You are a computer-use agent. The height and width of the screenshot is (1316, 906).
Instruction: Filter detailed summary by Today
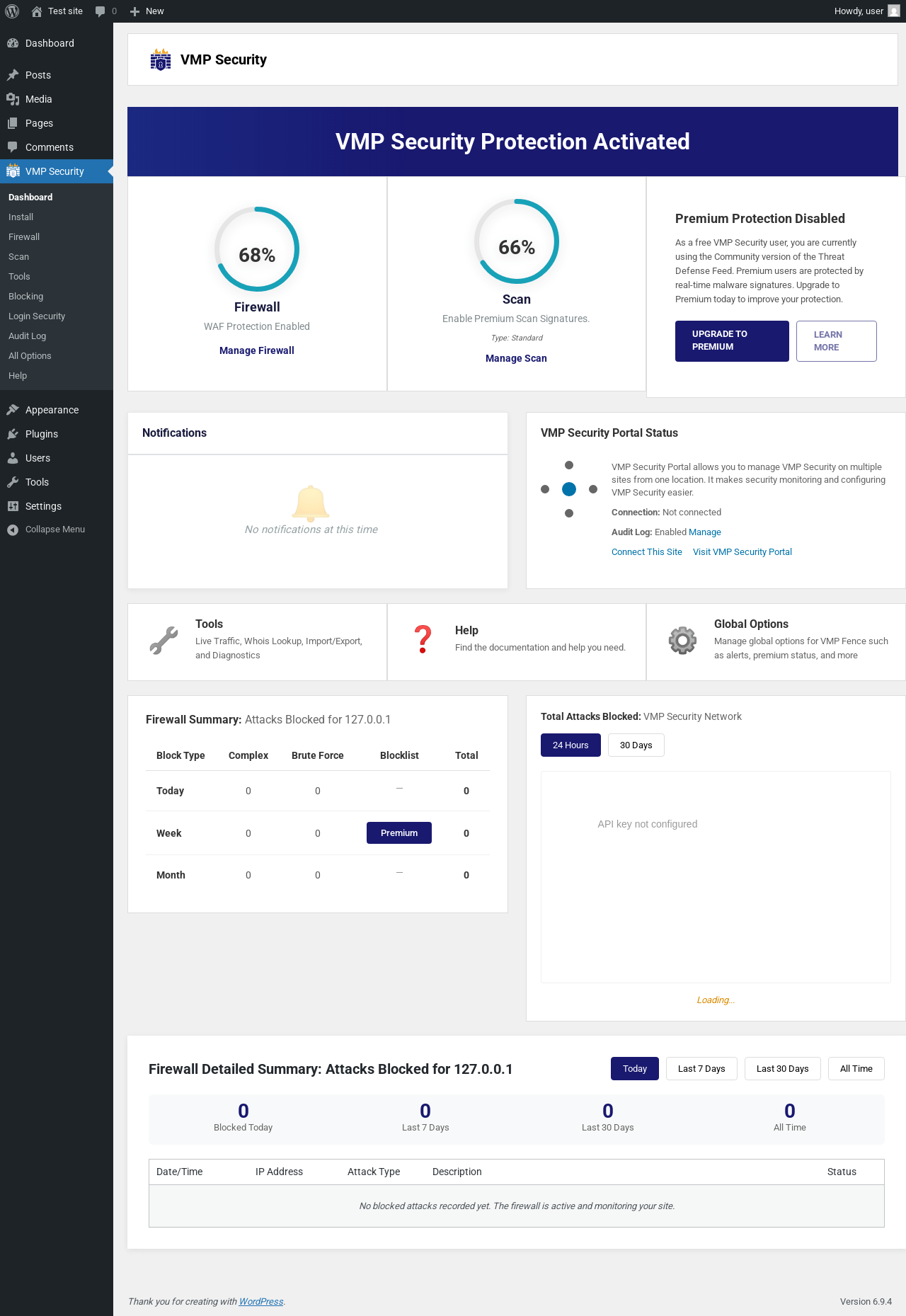635,1069
